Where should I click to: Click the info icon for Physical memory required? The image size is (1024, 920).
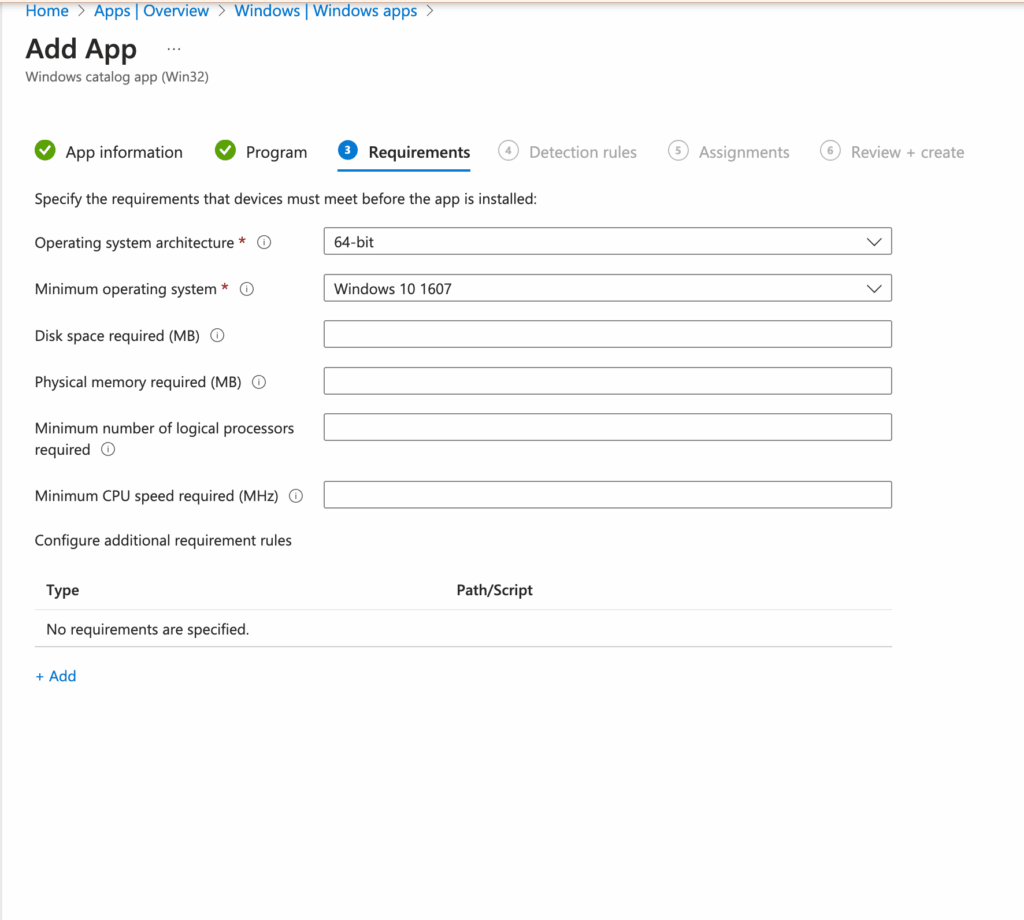259,381
